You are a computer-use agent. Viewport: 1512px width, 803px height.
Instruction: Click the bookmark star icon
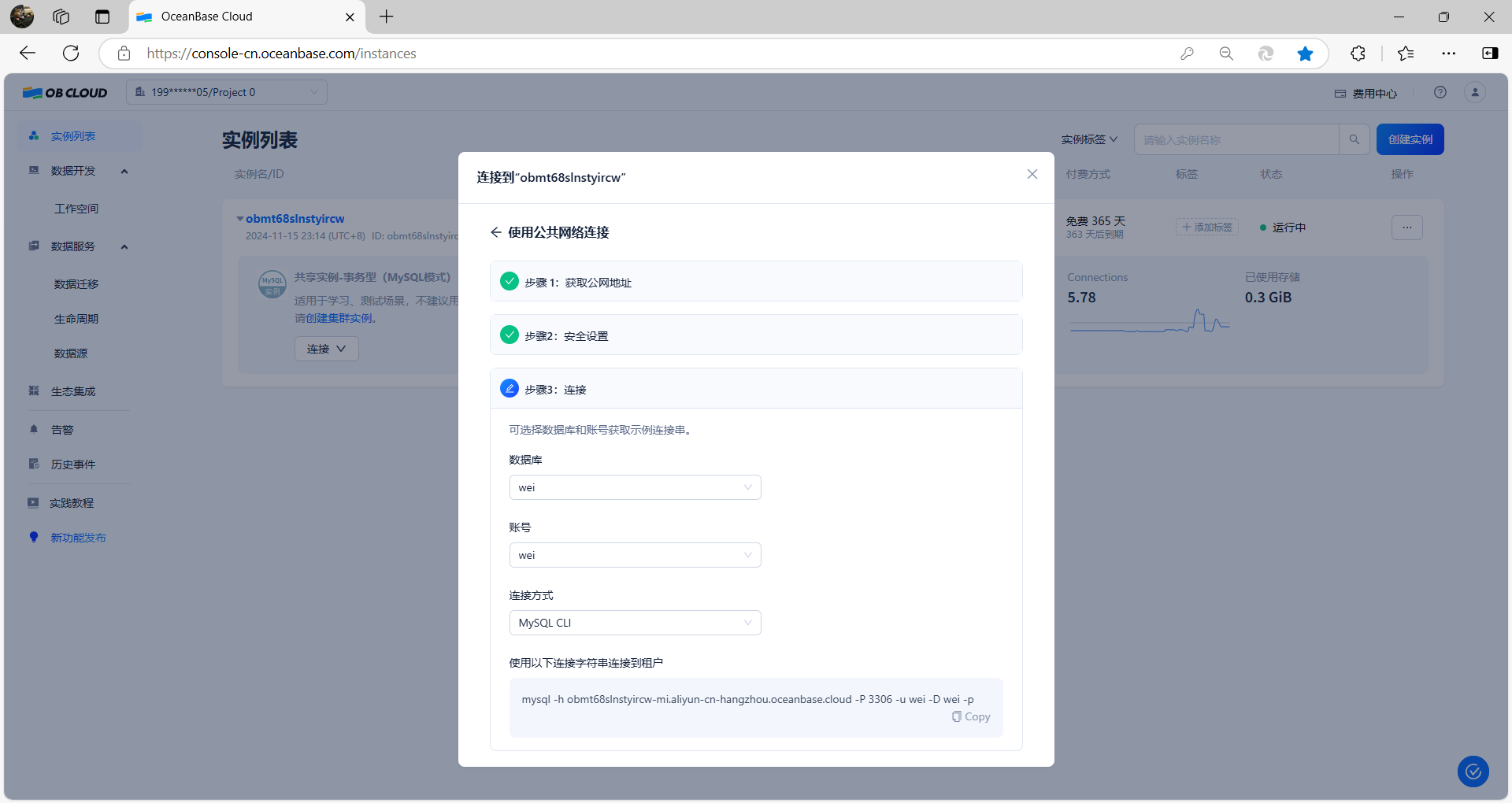click(x=1305, y=54)
